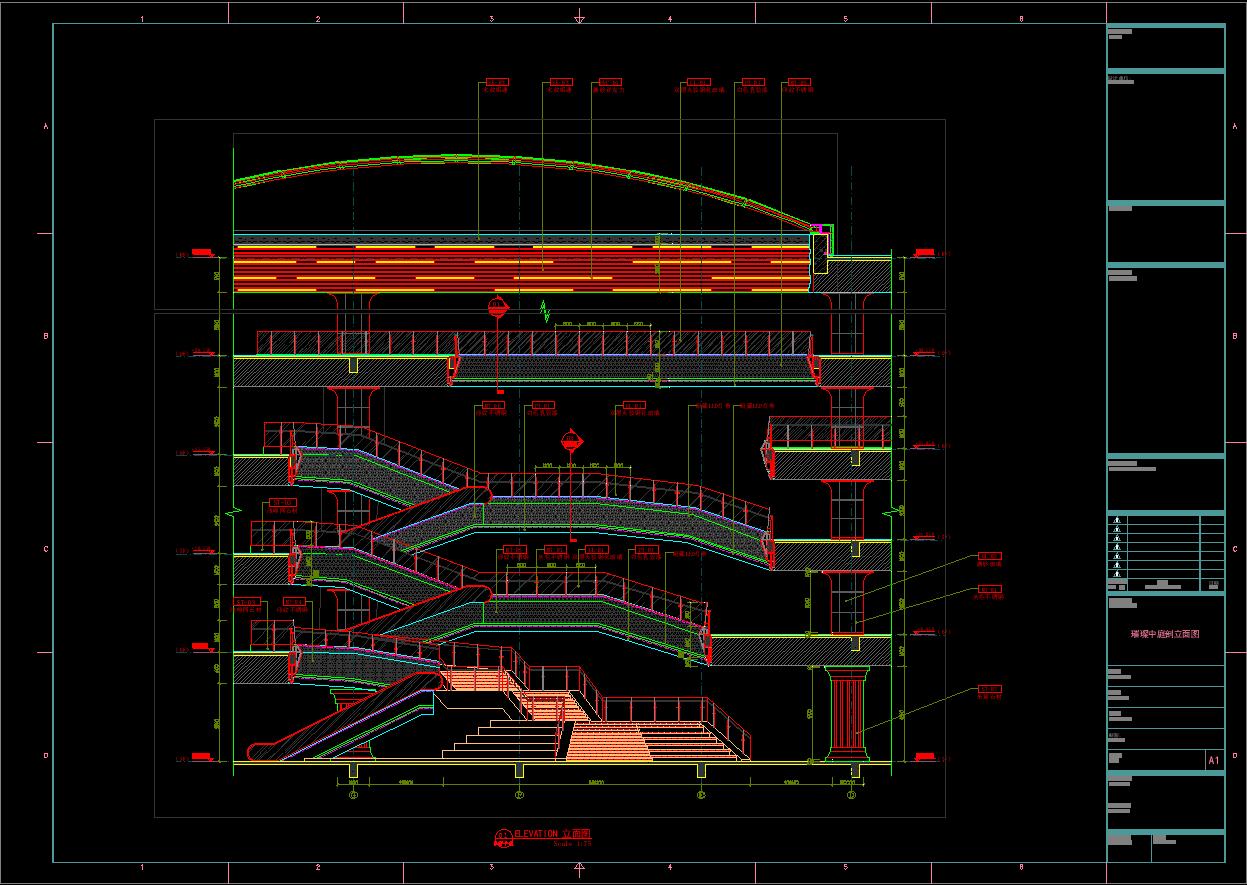Viewport: 1247px width, 885px height.
Task: Select the center mark arrow on top border
Action: pos(579,17)
